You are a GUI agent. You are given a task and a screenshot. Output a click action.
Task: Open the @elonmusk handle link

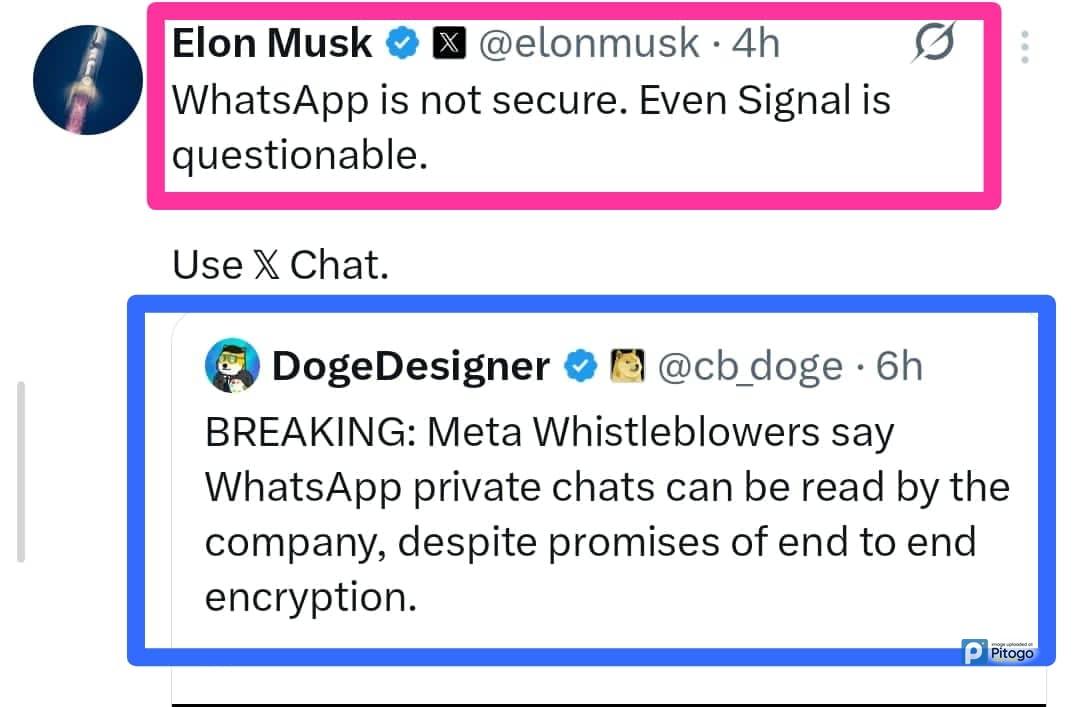pos(590,44)
